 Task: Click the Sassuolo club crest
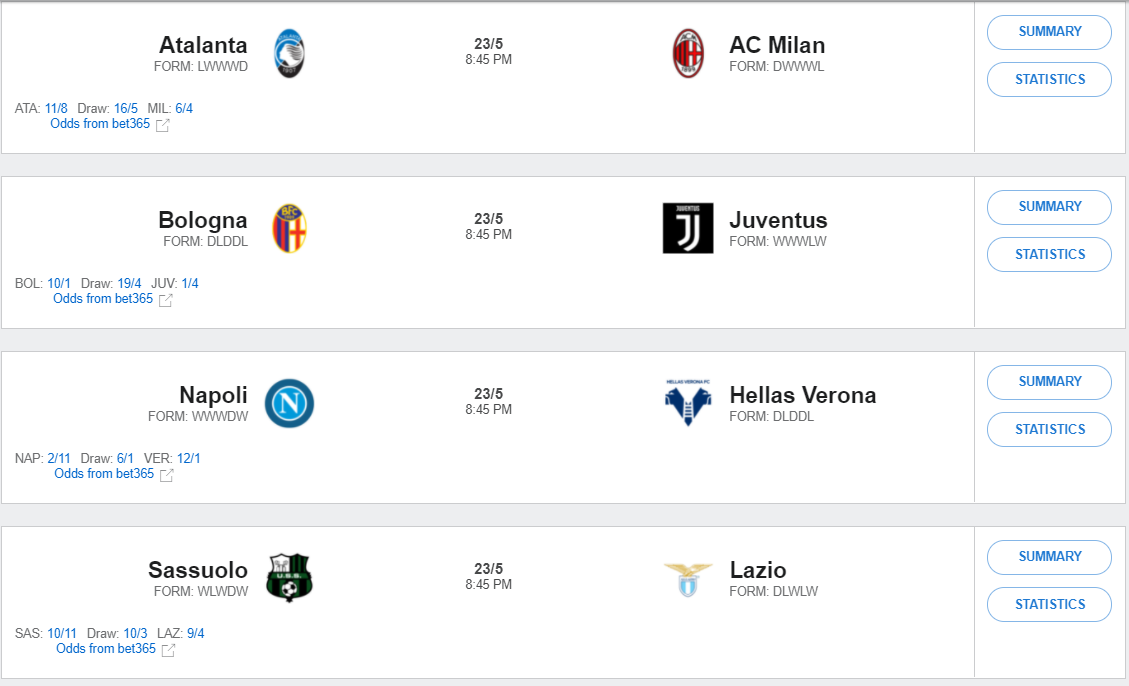pos(289,578)
